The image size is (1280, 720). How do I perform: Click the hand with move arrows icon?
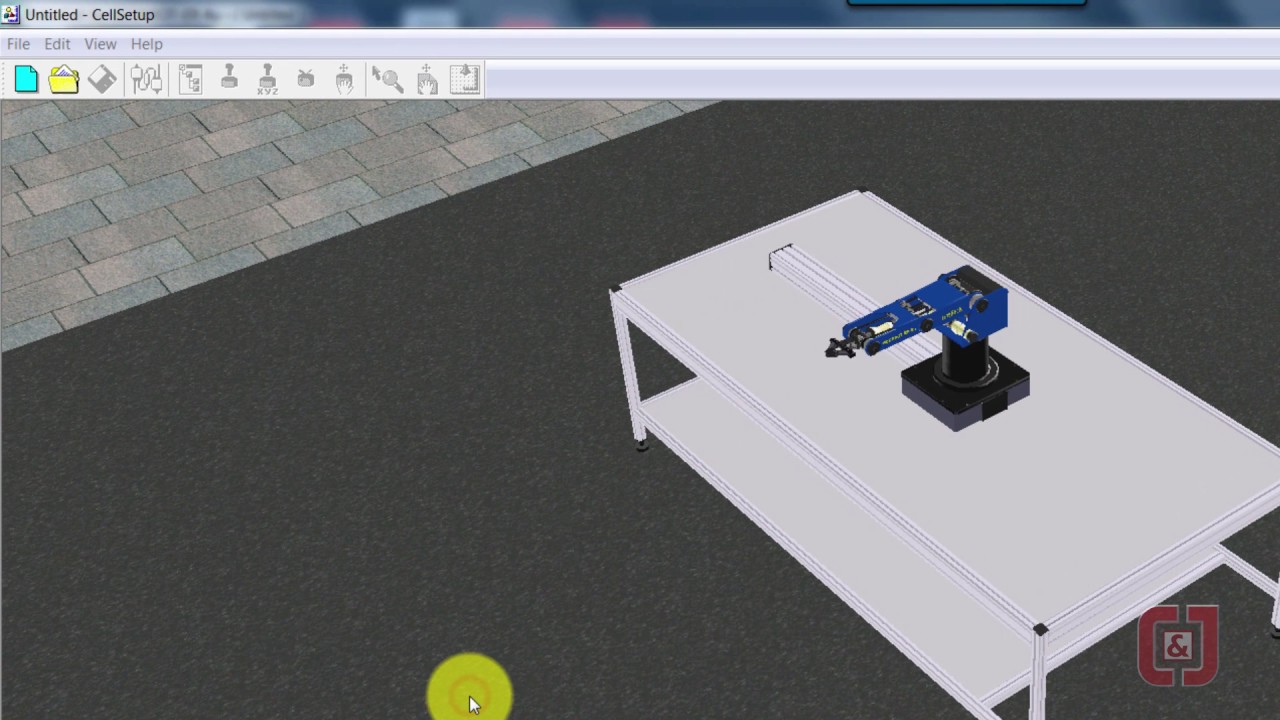coord(344,80)
